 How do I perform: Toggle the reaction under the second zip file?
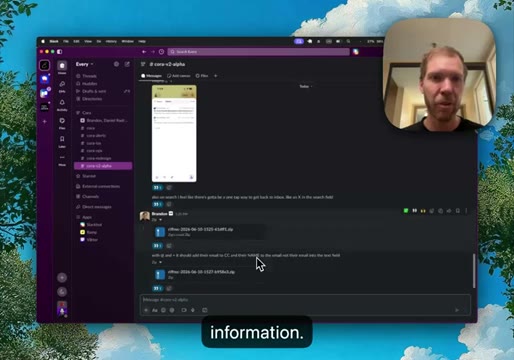[x=158, y=288]
